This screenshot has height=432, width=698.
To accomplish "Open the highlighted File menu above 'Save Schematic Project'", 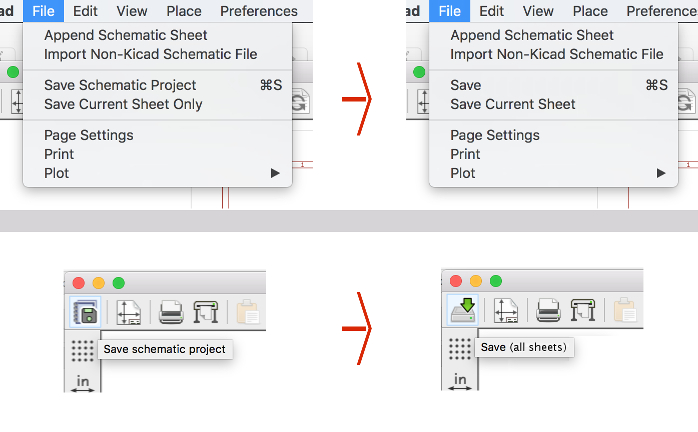I will 43,11.
